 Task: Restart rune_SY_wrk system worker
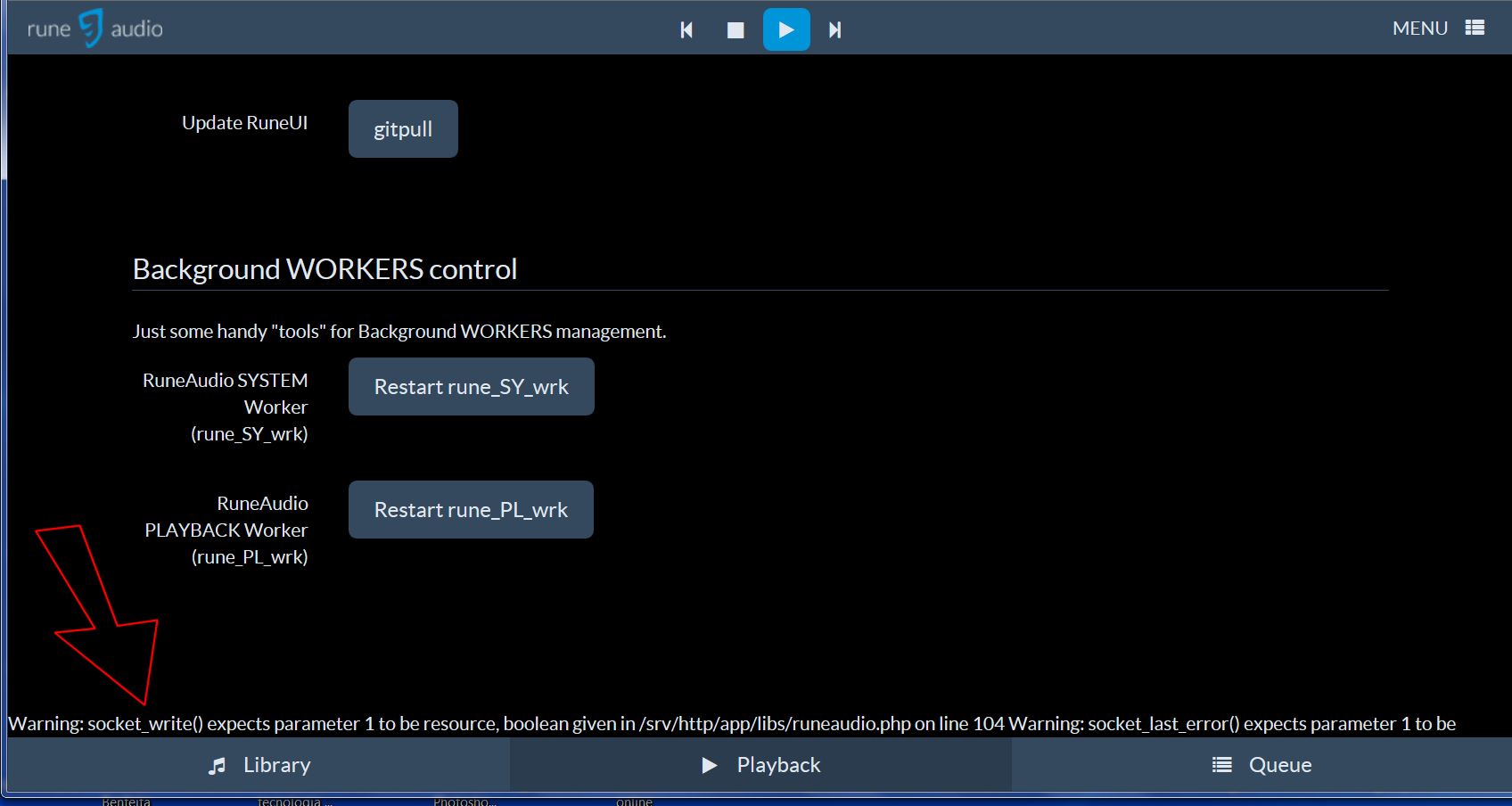[x=472, y=386]
